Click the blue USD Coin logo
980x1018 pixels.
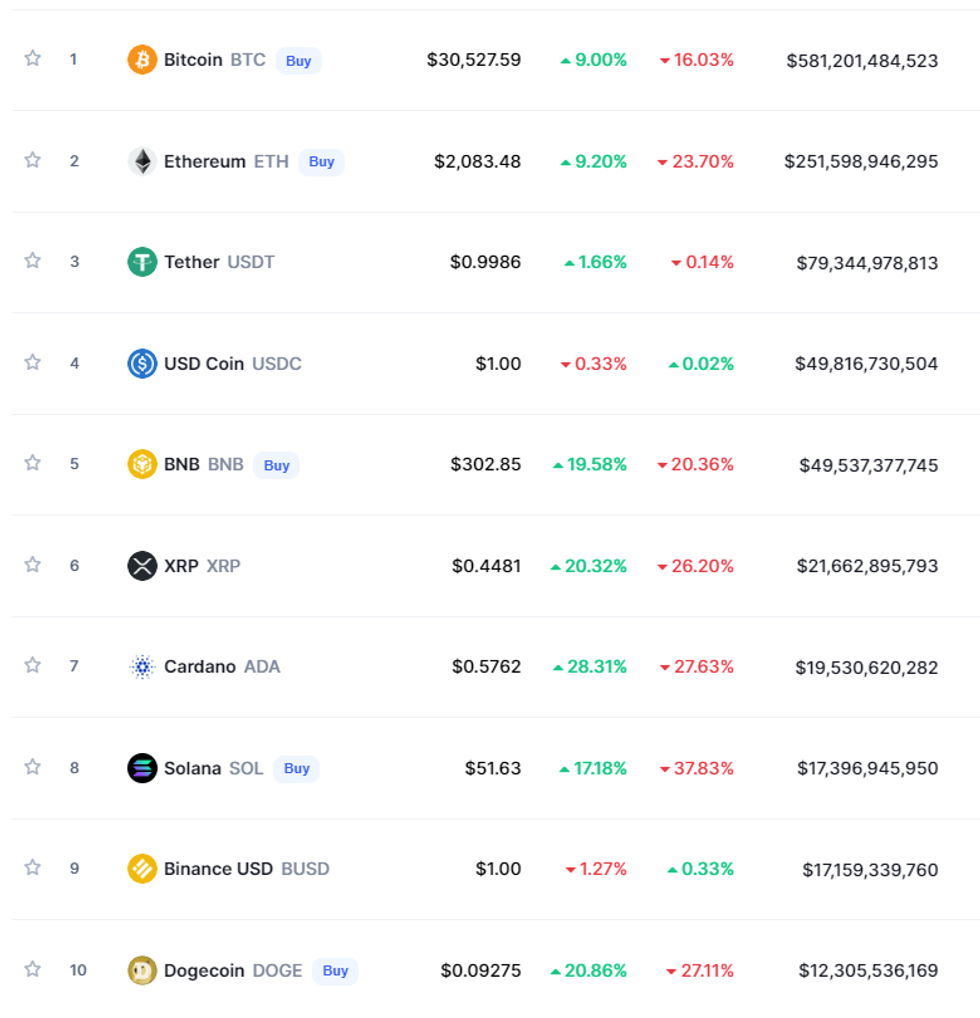(x=142, y=363)
